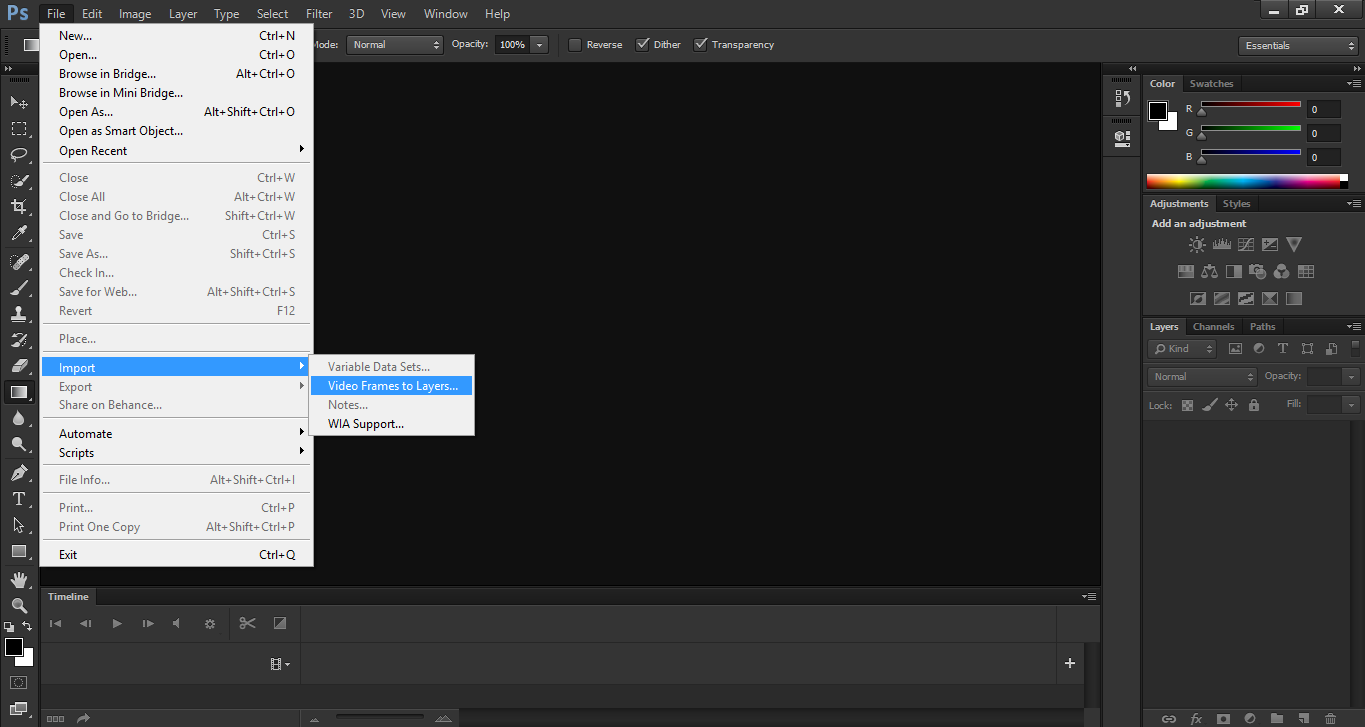The width and height of the screenshot is (1365, 727).
Task: Click the Link layers chain icon
Action: [1169, 718]
